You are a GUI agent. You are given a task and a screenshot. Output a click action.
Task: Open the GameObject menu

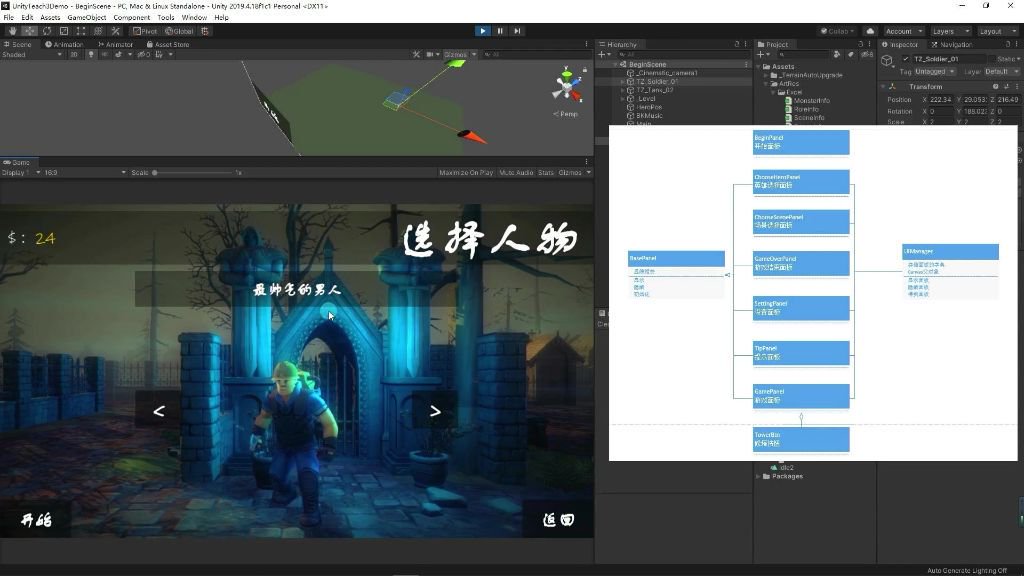(x=87, y=17)
